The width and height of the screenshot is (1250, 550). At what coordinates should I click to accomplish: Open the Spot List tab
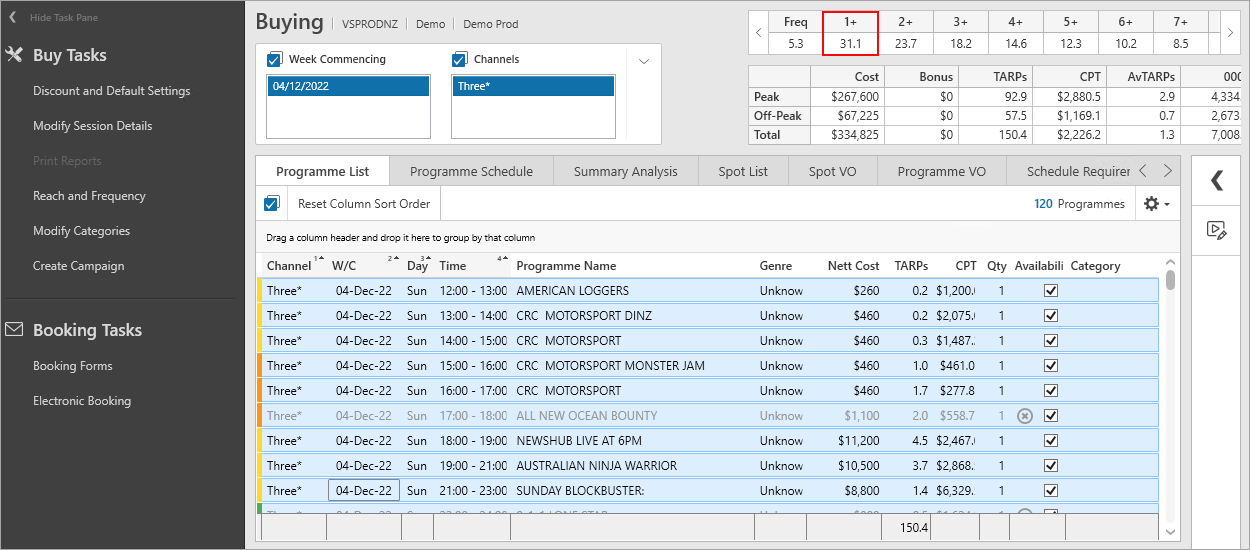[743, 171]
